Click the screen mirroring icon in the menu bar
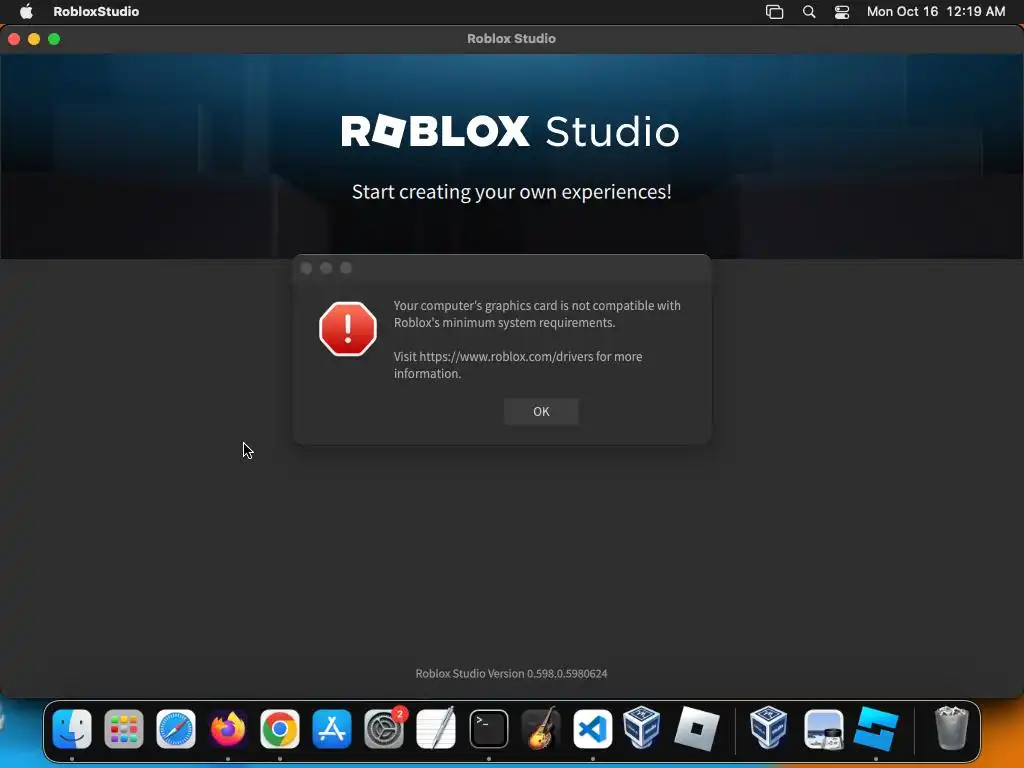This screenshot has height=768, width=1024. point(775,12)
